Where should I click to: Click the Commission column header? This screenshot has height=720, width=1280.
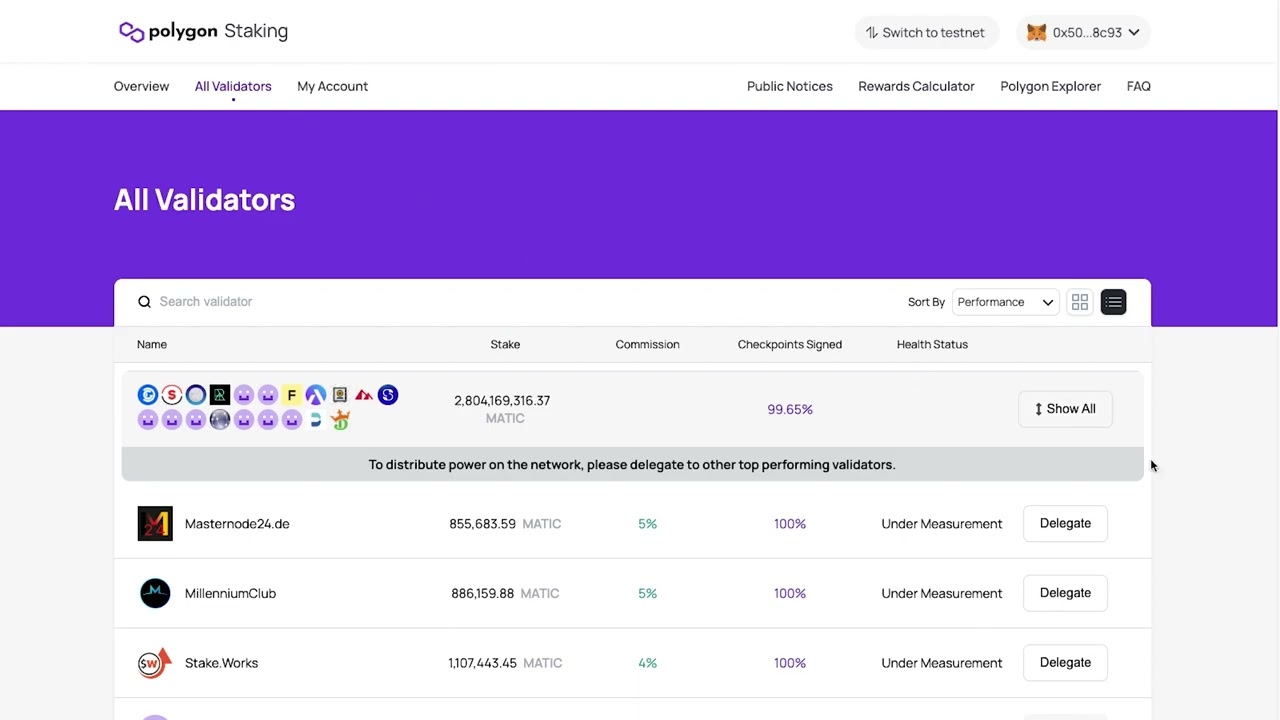coord(647,344)
